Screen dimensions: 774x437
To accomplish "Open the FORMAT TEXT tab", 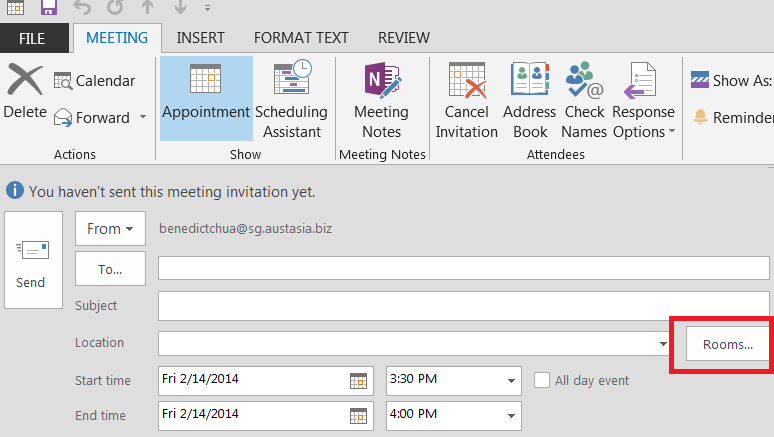I will (x=301, y=38).
